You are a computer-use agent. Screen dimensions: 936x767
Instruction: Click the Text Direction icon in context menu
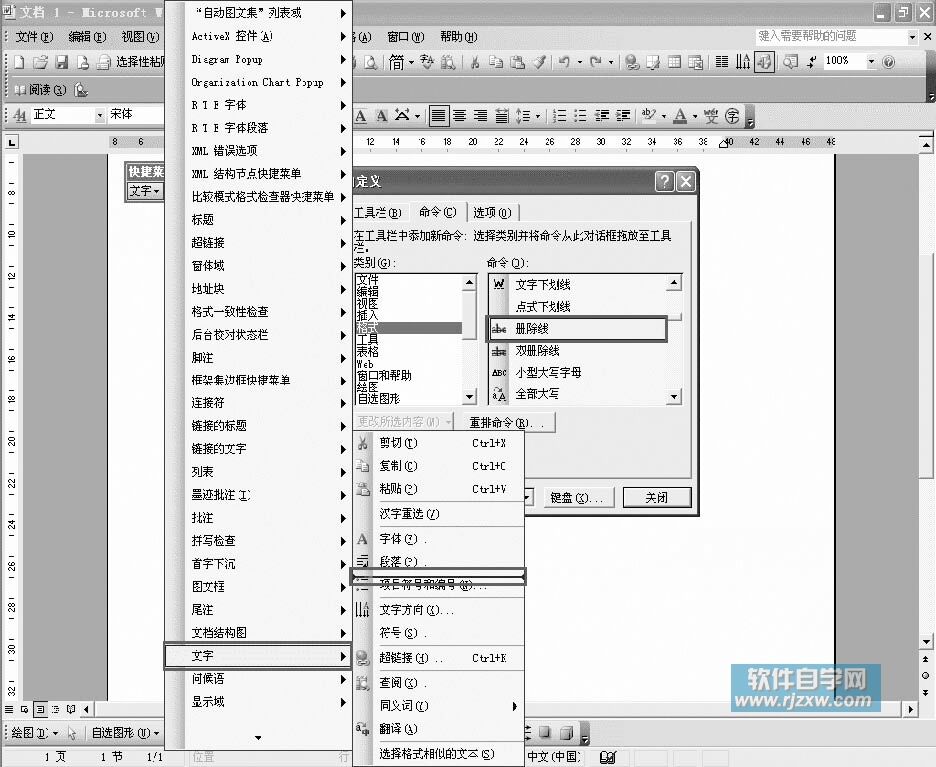pos(362,609)
